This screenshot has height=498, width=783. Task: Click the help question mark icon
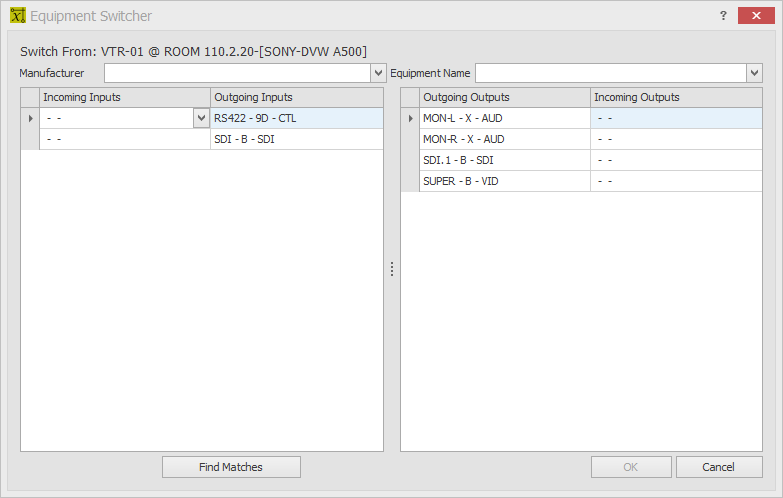(x=723, y=15)
